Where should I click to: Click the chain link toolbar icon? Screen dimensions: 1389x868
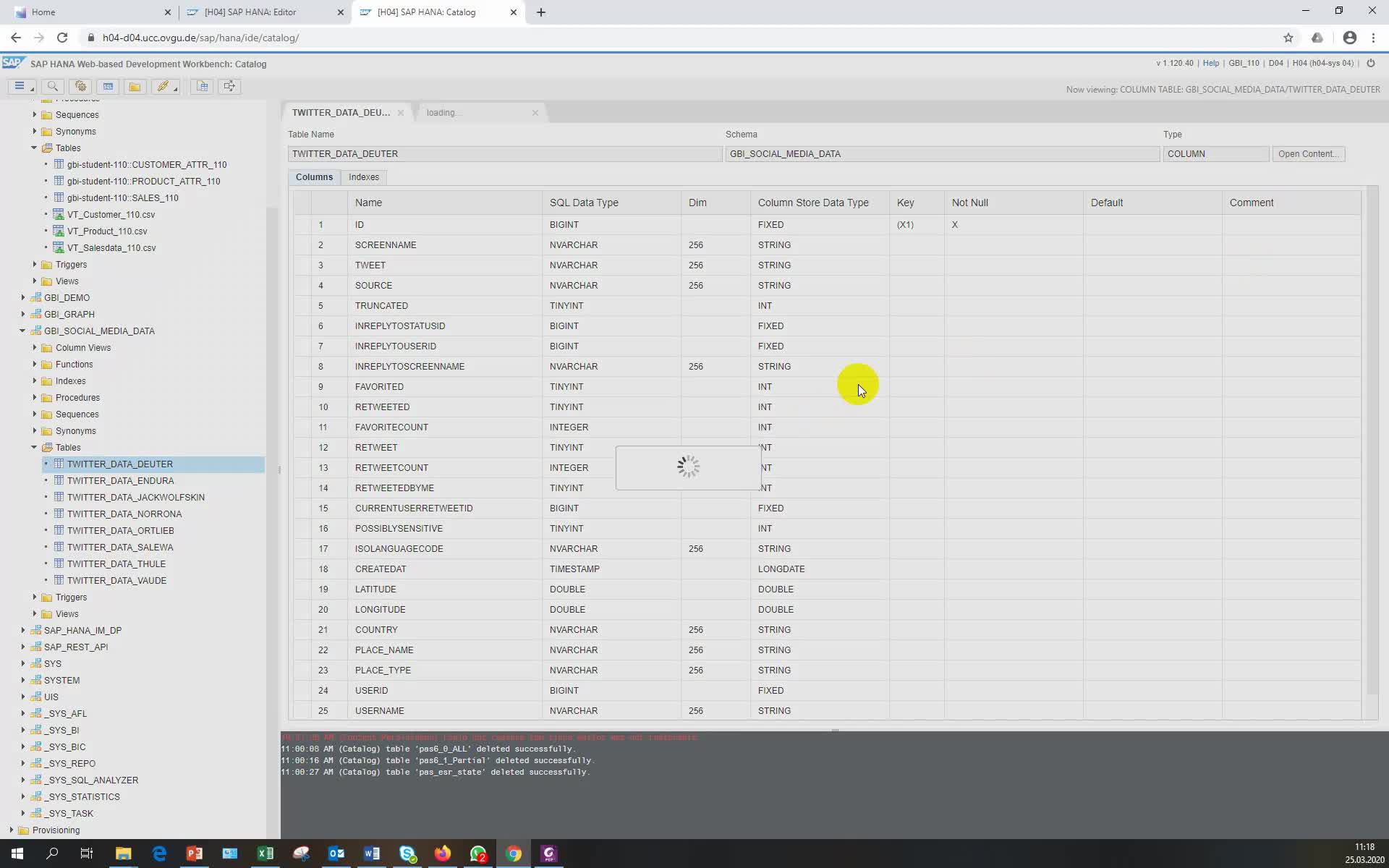165,86
